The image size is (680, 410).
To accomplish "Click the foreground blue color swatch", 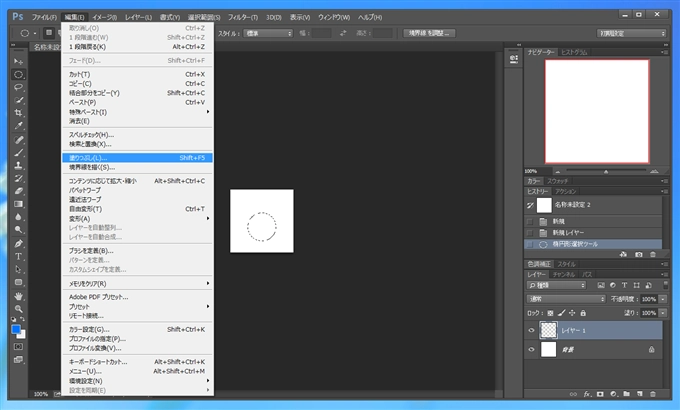I will pyautogui.click(x=16, y=329).
